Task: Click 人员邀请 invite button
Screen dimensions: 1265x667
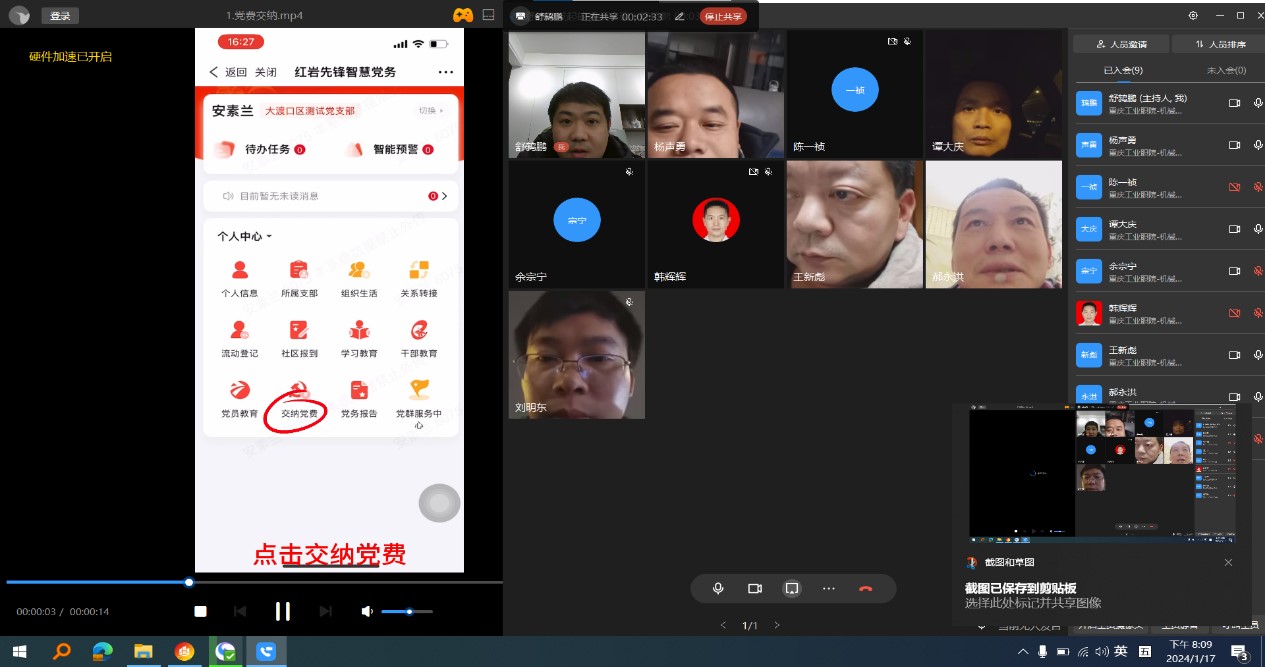Action: [1121, 44]
